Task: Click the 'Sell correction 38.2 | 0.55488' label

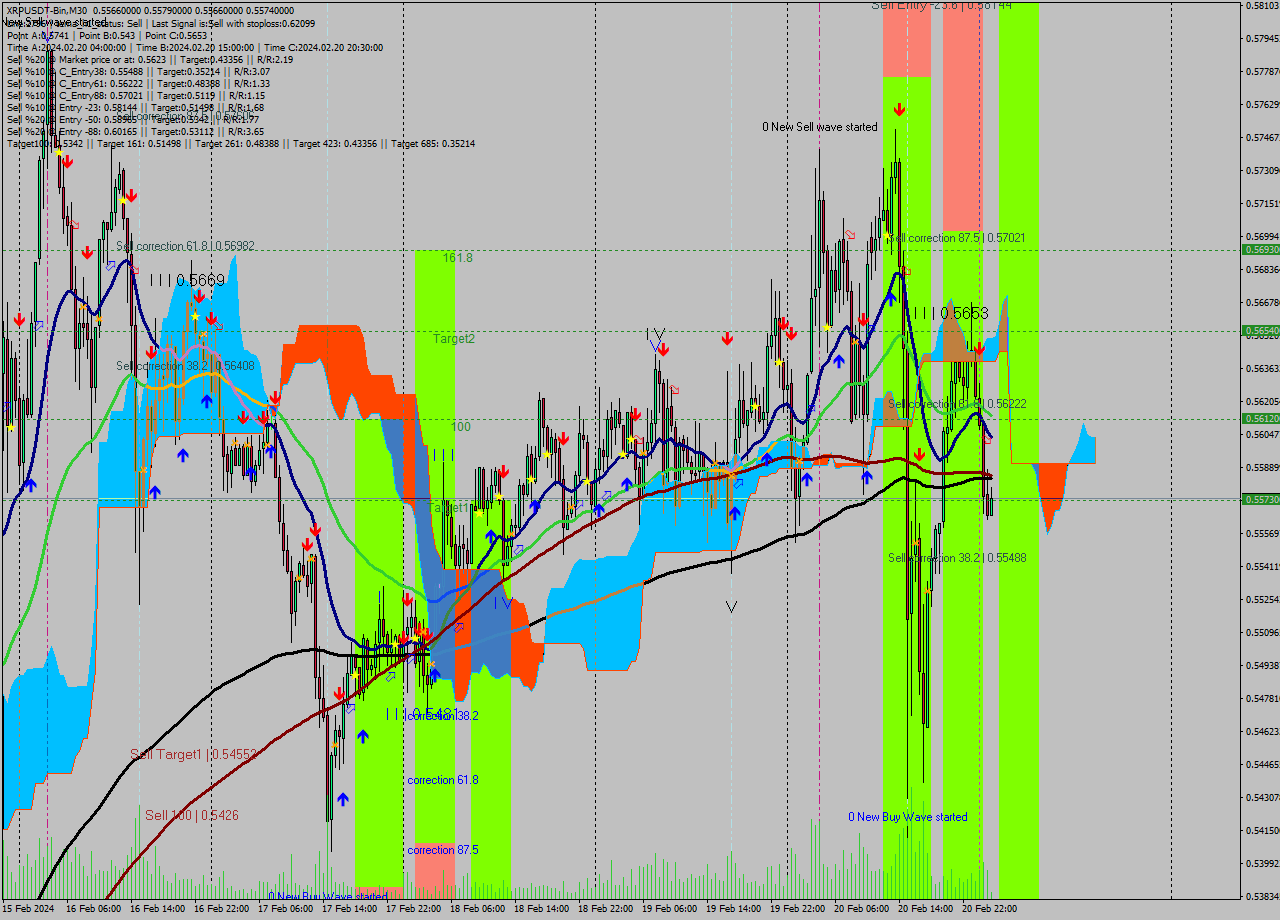Action: pyautogui.click(x=957, y=558)
